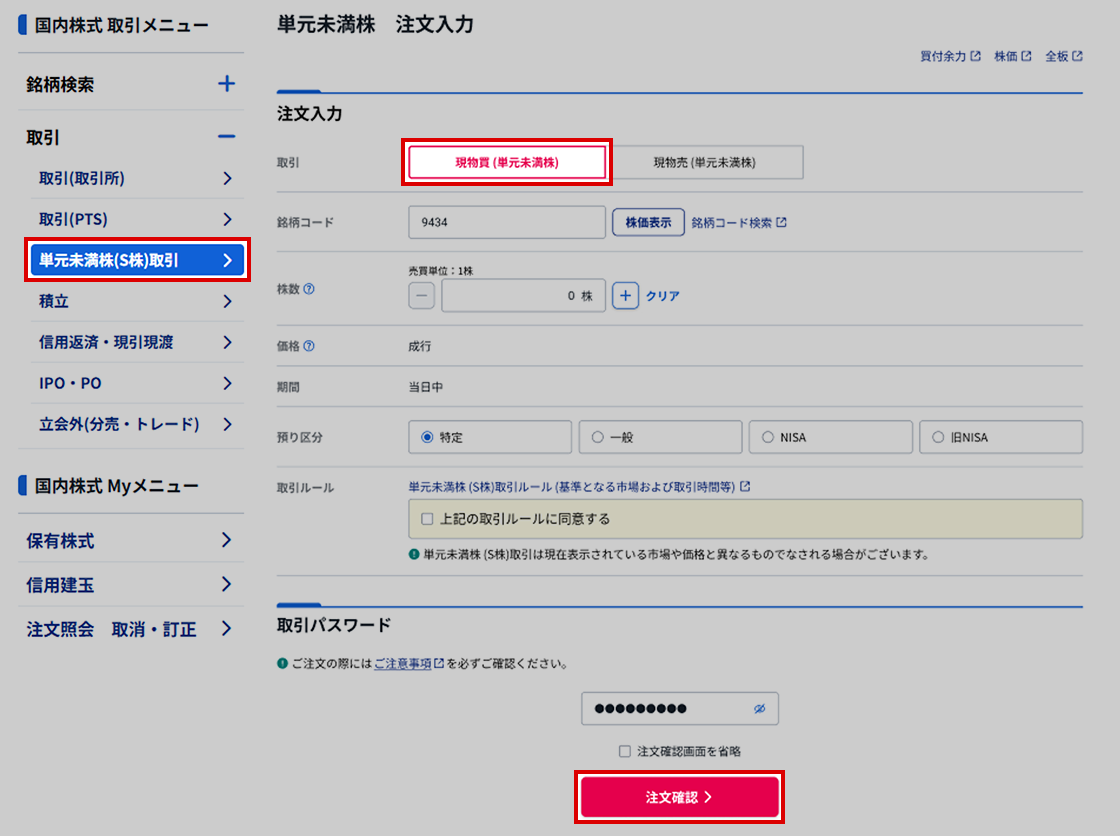The image size is (1120, 836).
Task: Select 現物売 (単元未満株) tab
Action: pyautogui.click(x=704, y=162)
